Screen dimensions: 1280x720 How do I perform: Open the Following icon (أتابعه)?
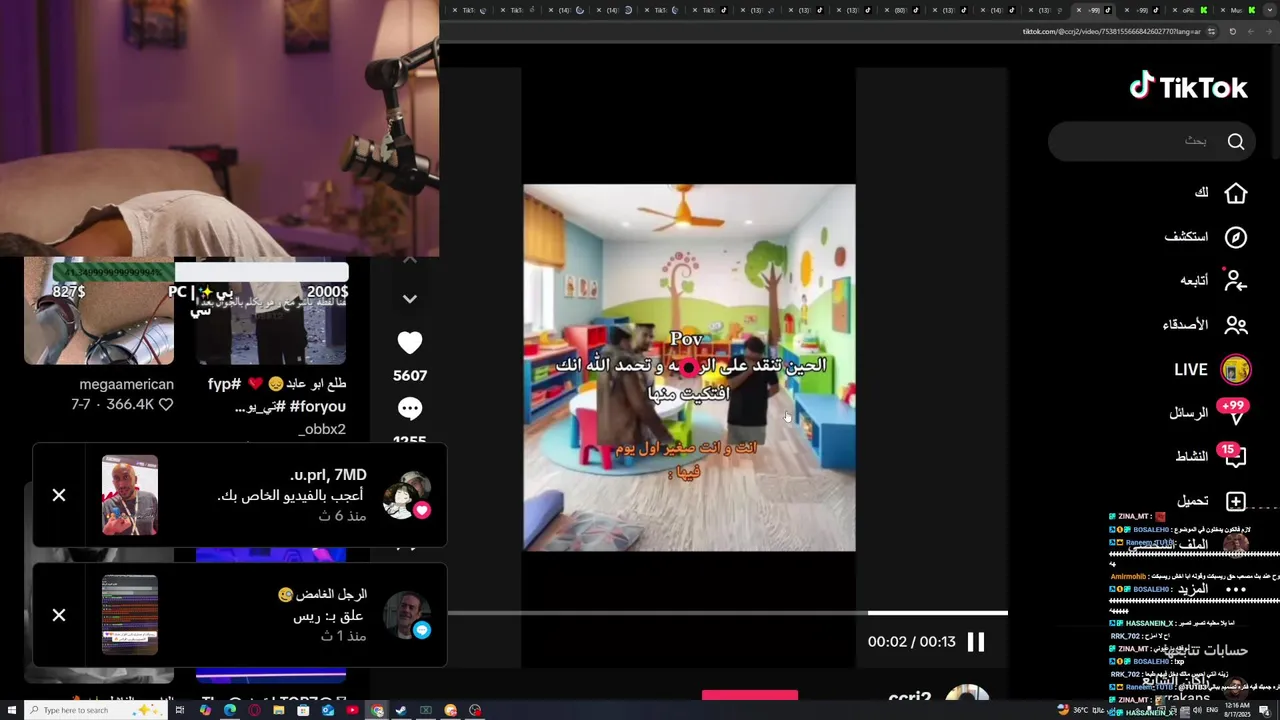click(1236, 281)
